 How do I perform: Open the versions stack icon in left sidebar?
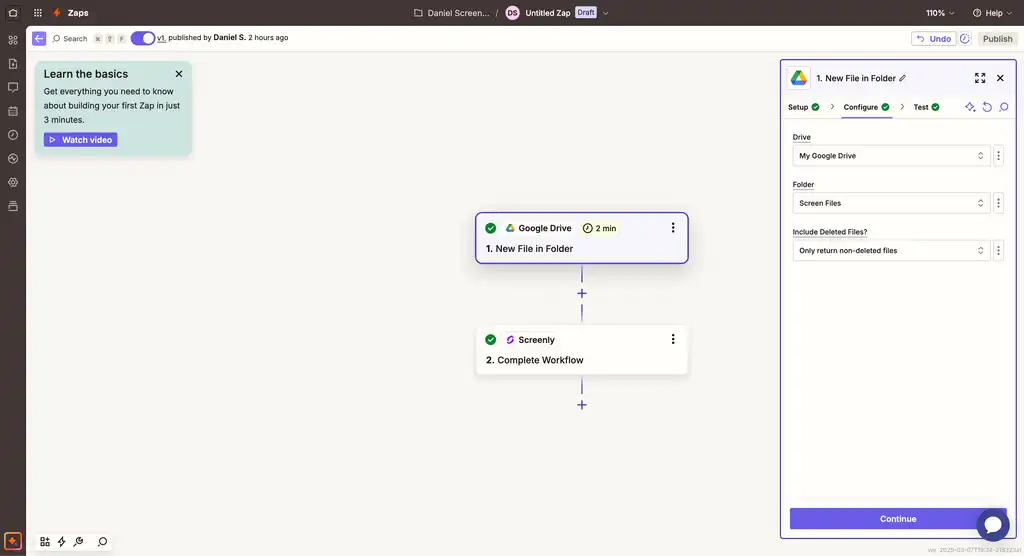12,206
